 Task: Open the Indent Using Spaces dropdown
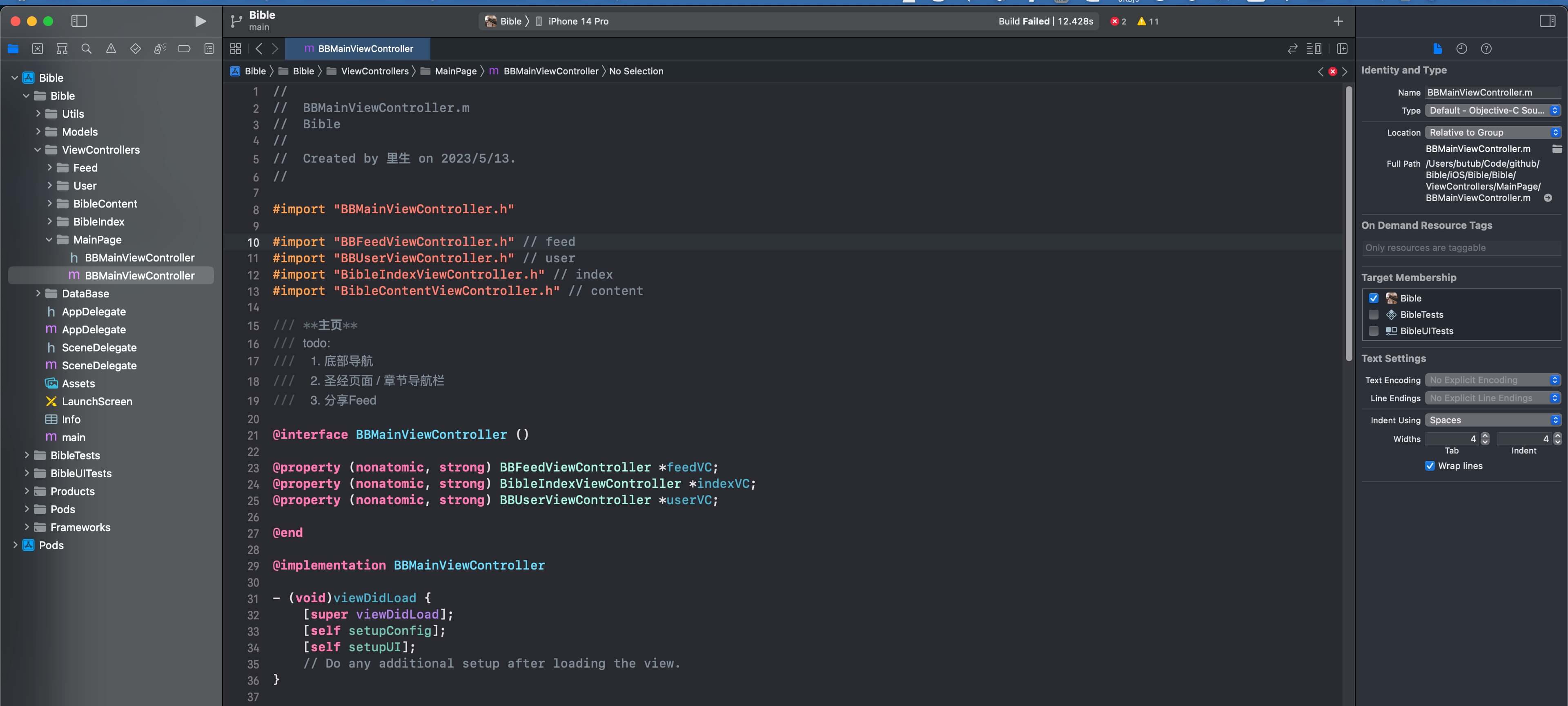pyautogui.click(x=1493, y=420)
